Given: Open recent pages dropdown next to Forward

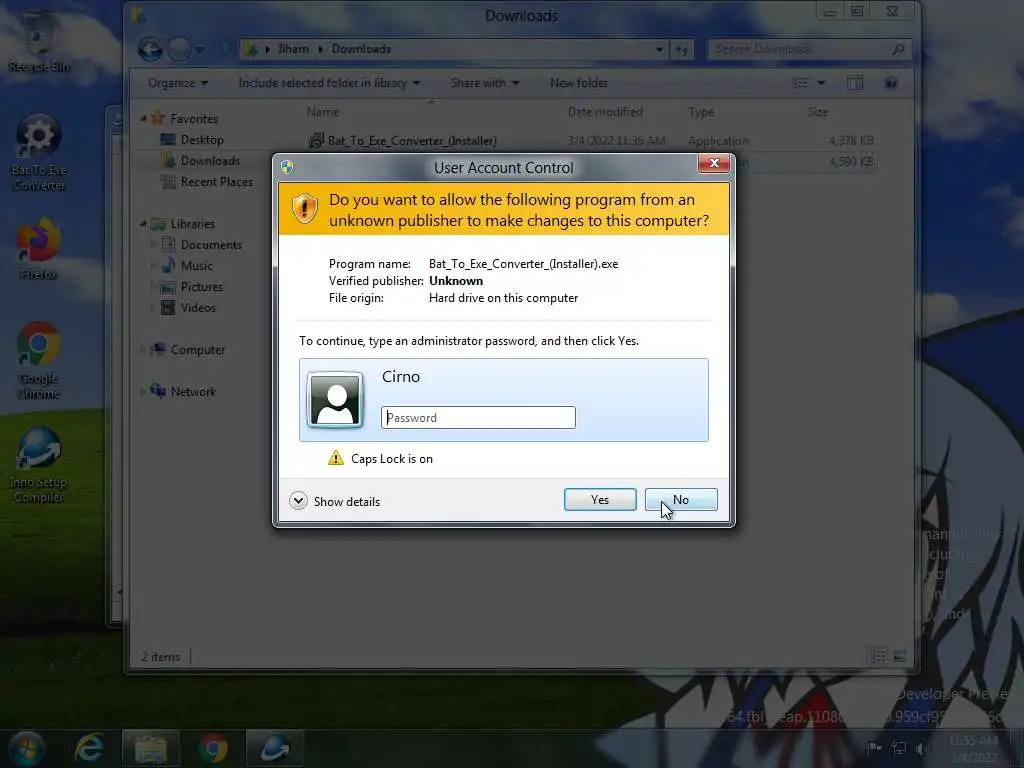Looking at the screenshot, I should [200, 50].
